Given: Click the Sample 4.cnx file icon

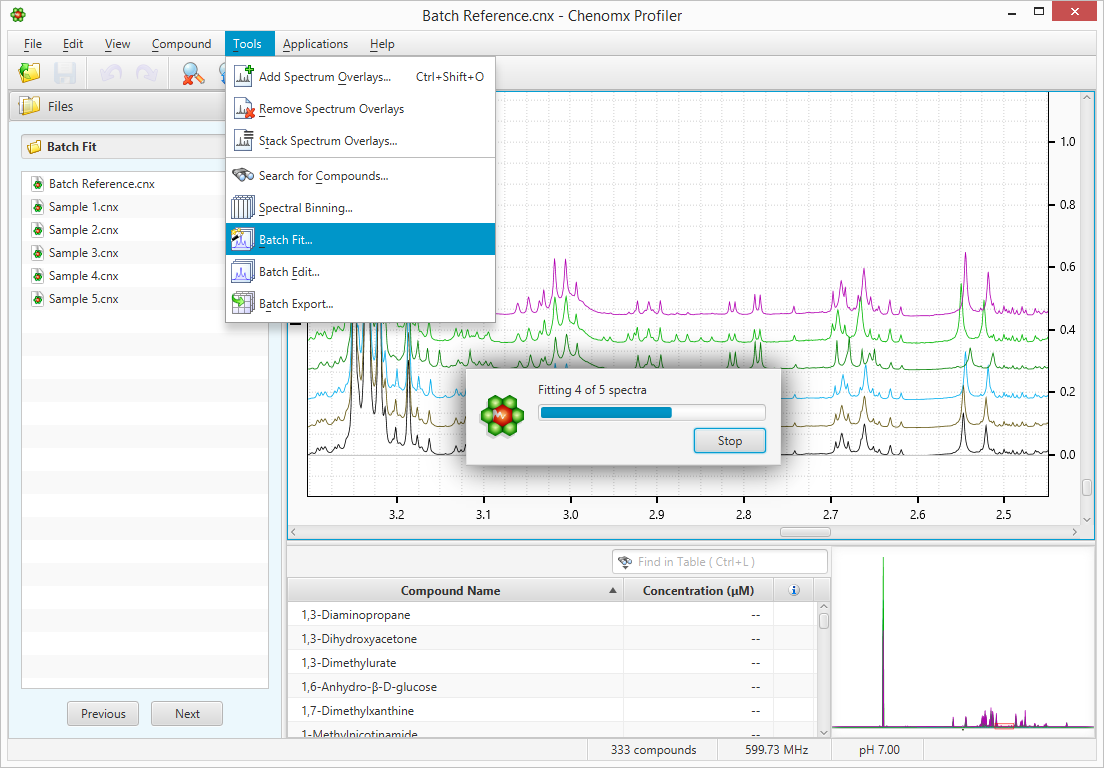Looking at the screenshot, I should [x=37, y=276].
